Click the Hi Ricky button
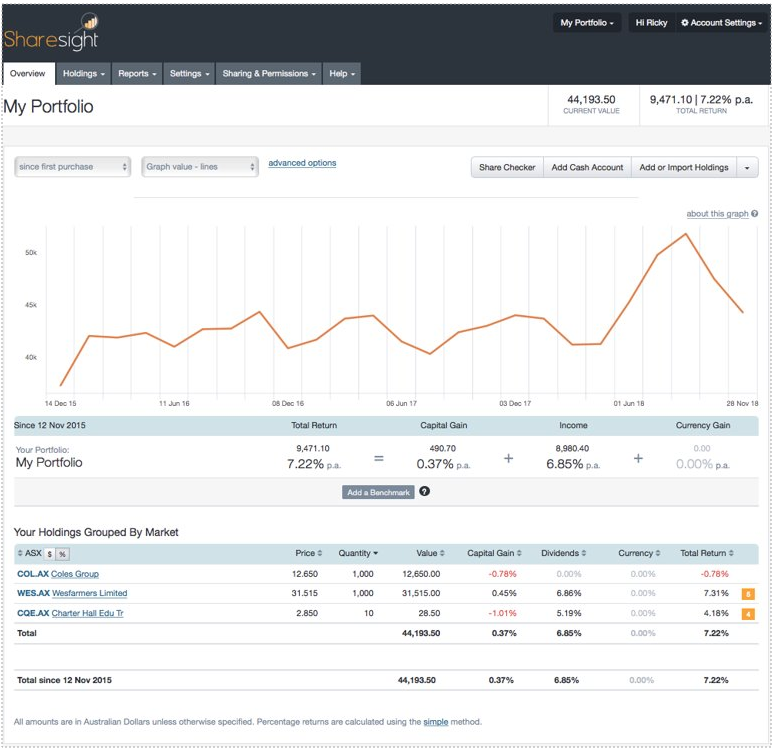 tap(651, 23)
